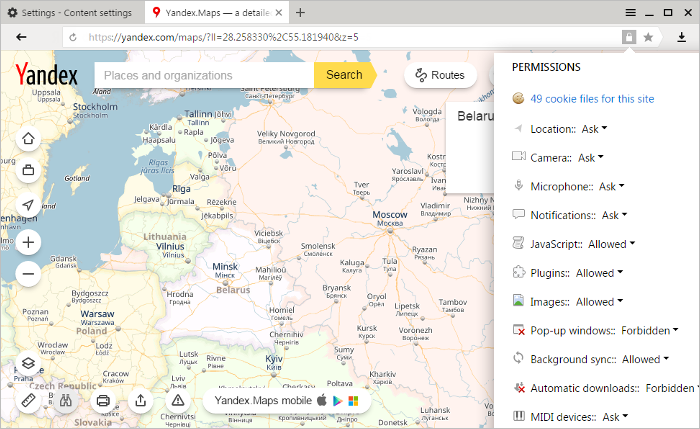The width and height of the screenshot is (700, 429).
Task: Zoom in the map with plus button
Action: pyautogui.click(x=28, y=242)
